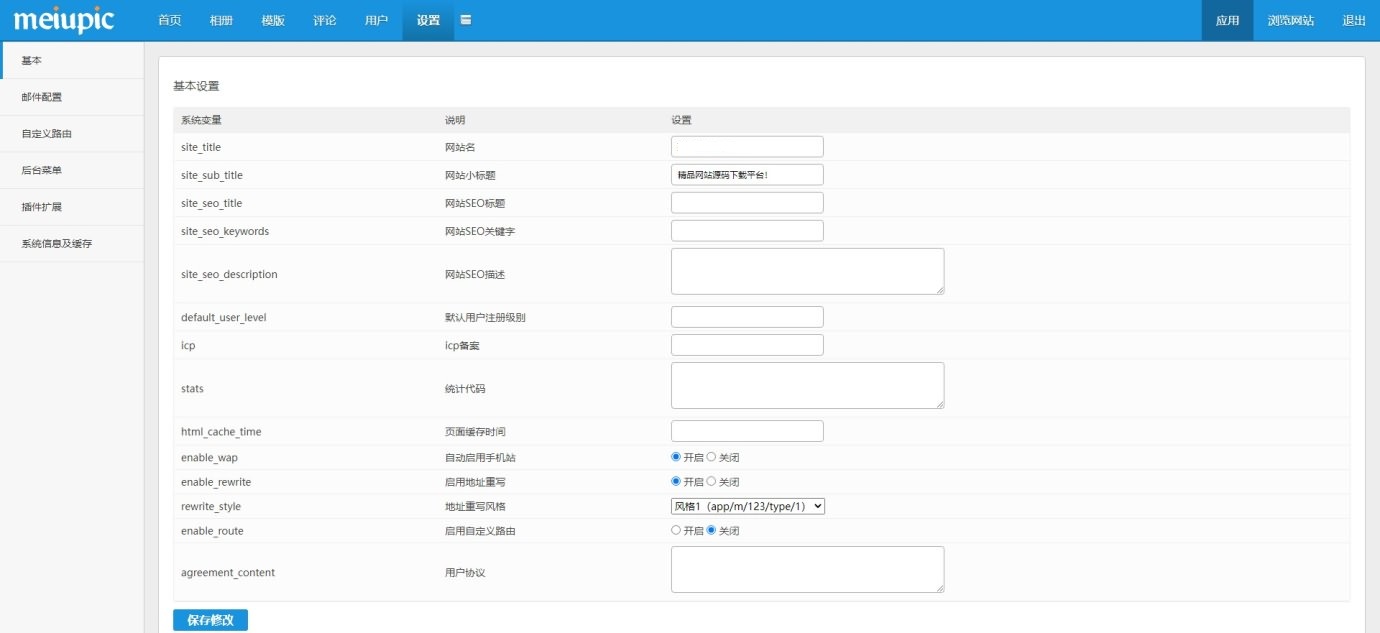Focus the site_seo_title input field
1380x633 pixels.
point(747,203)
